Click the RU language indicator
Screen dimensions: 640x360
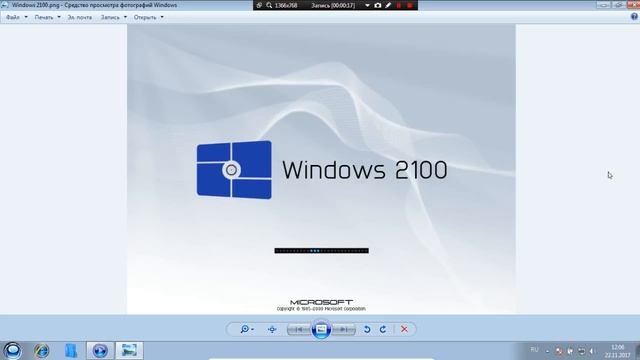click(534, 350)
